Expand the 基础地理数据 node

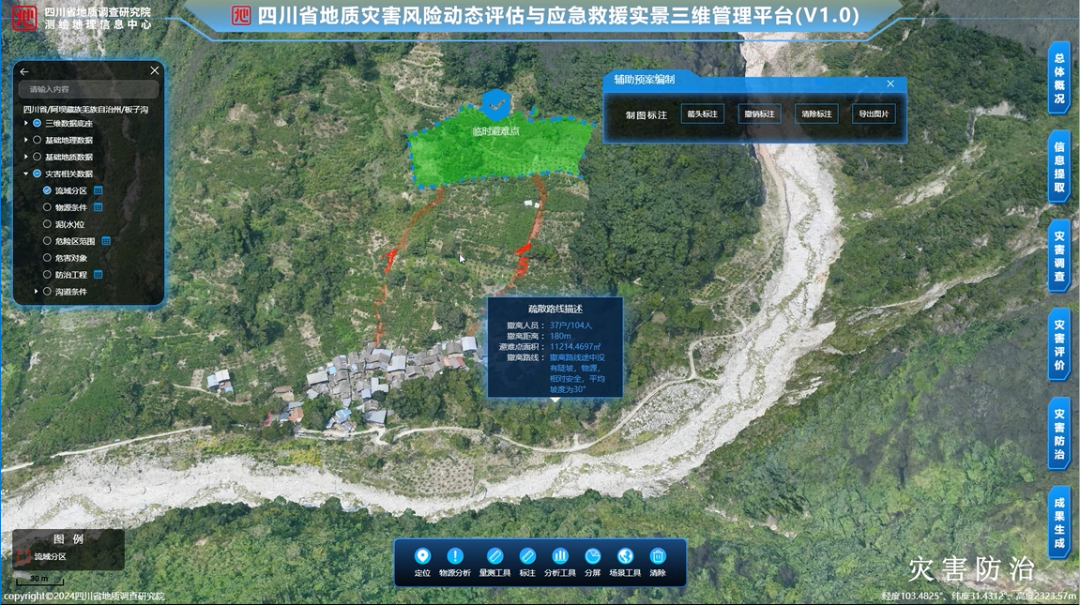click(26, 139)
